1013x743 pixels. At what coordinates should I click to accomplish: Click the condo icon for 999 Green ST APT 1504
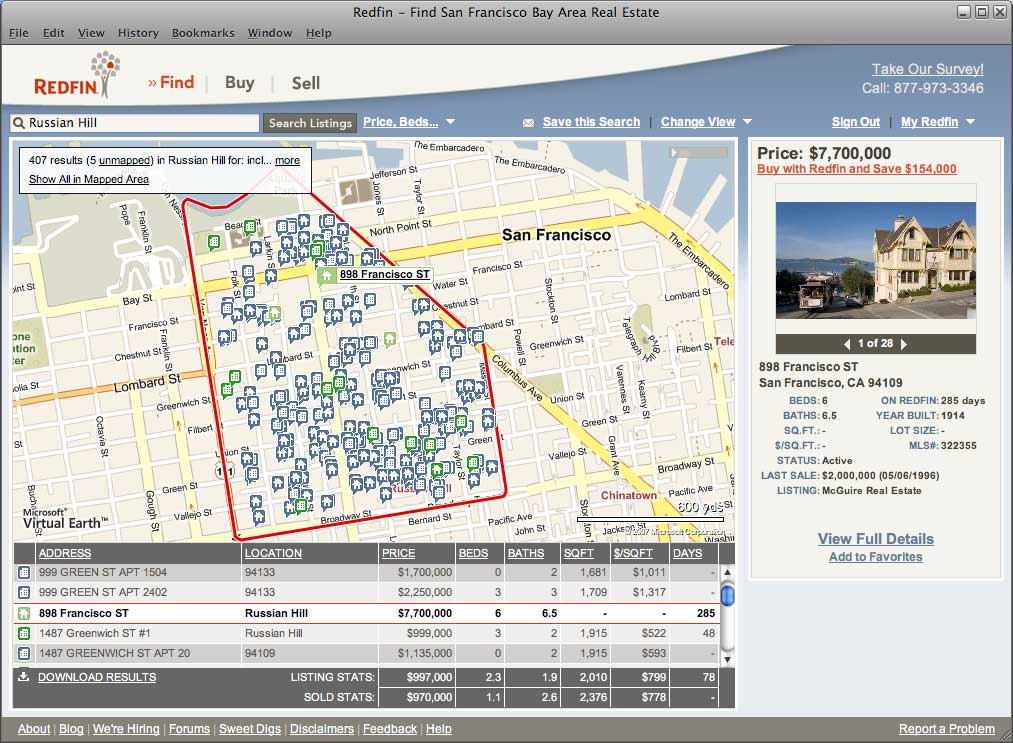24,573
